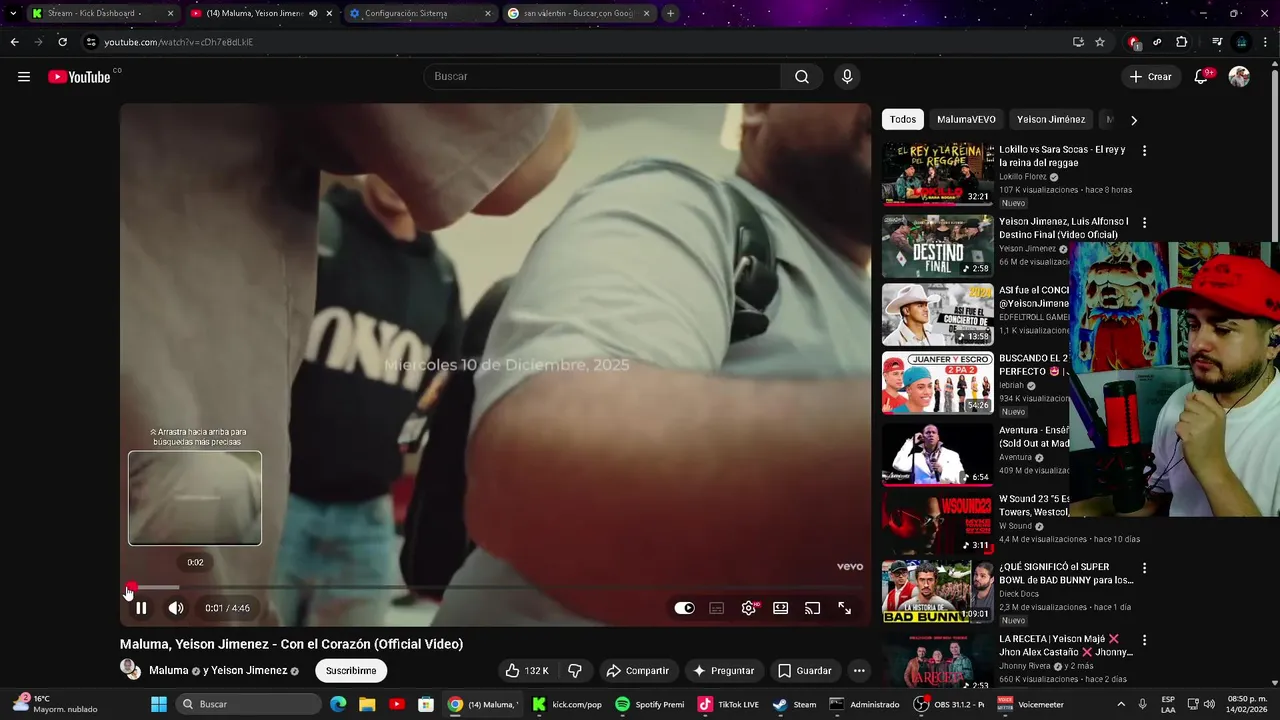
Task: Open the YouTube guide hamburger menu
Action: tap(24, 77)
